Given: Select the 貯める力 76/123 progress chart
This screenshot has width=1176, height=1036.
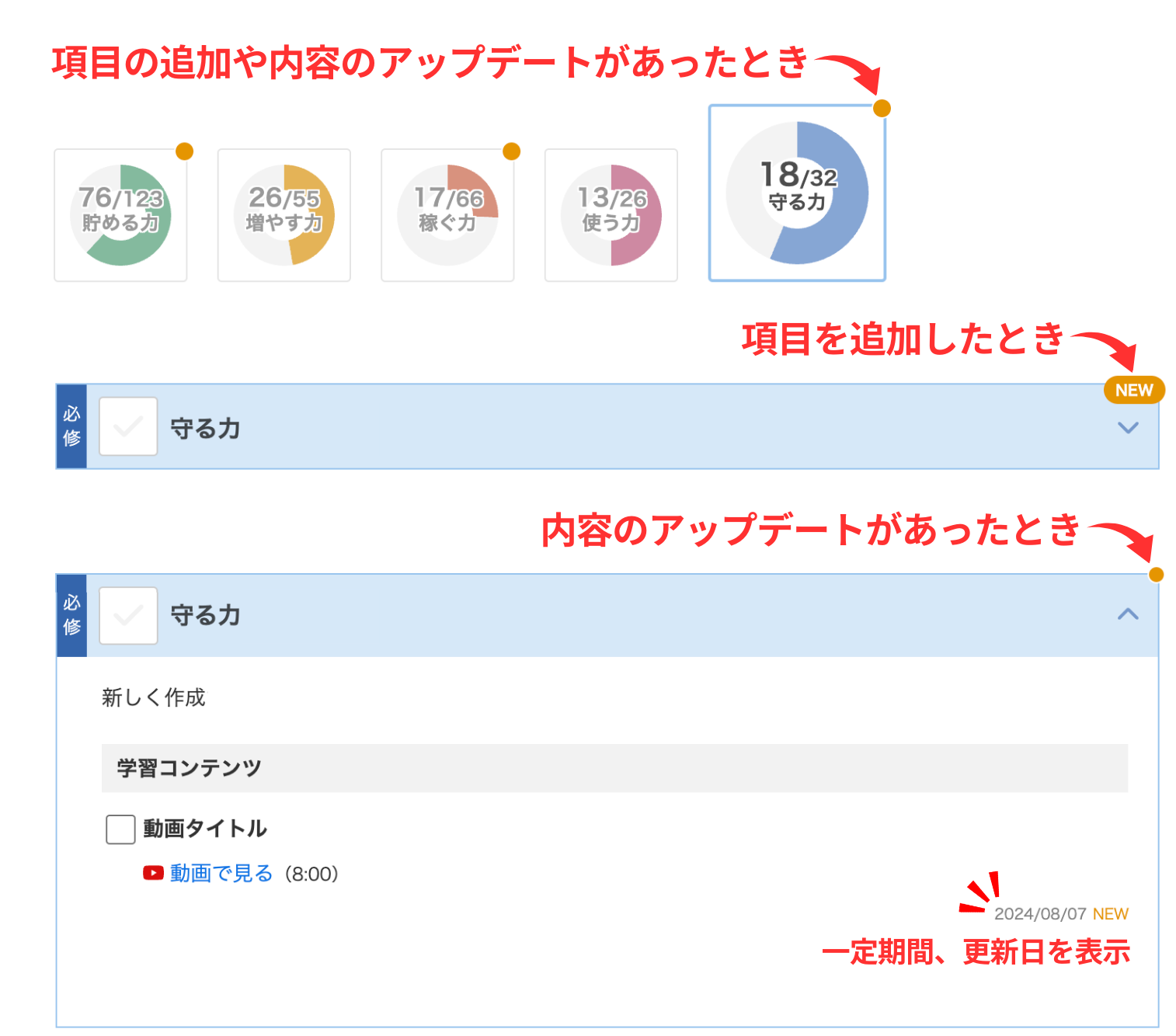Looking at the screenshot, I should point(120,215).
